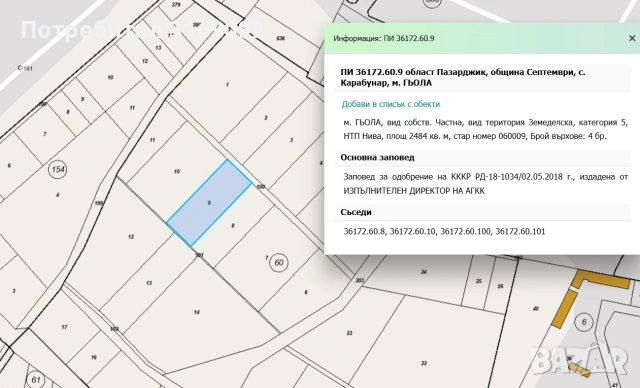The height and width of the screenshot is (388, 640).
Task: Click the circled block number 61
Action: pos(36,380)
